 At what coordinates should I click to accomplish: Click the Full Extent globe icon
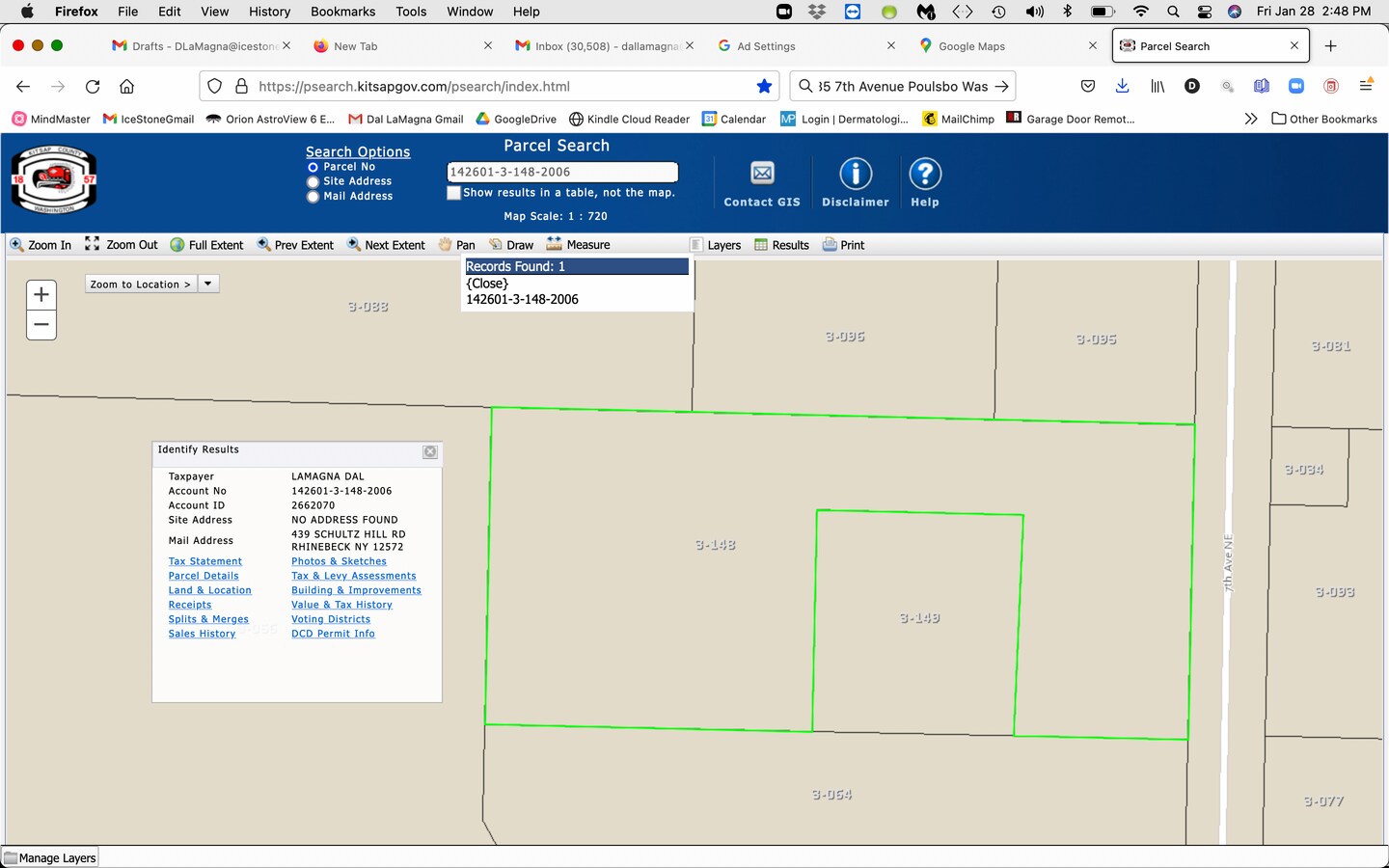(x=177, y=245)
